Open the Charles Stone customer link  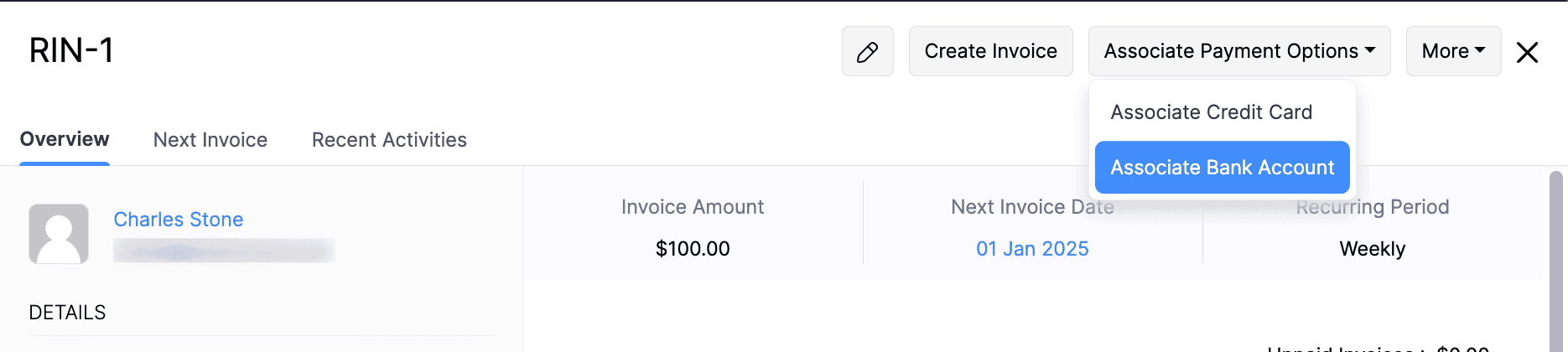[x=179, y=220]
